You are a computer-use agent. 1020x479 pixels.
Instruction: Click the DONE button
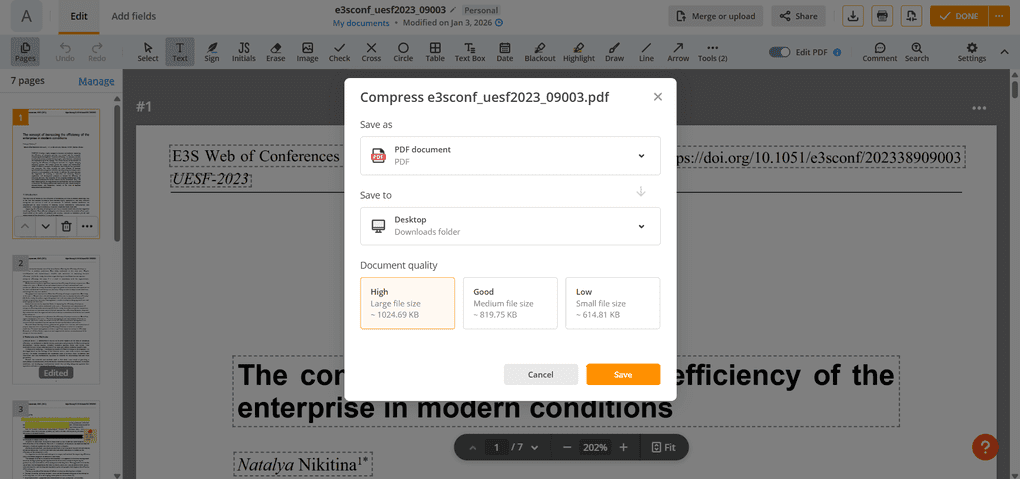[959, 16]
